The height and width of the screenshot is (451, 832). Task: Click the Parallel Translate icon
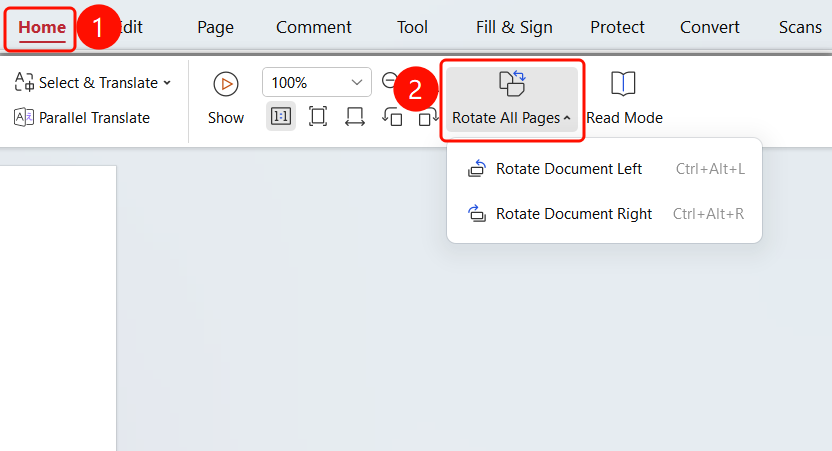24,117
